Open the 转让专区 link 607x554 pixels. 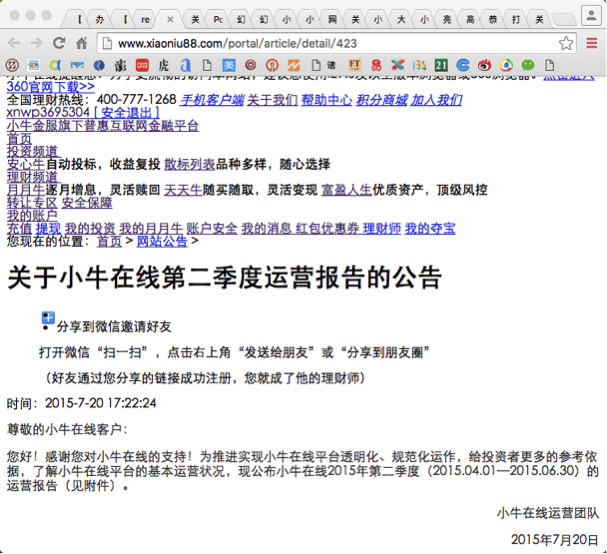point(32,202)
